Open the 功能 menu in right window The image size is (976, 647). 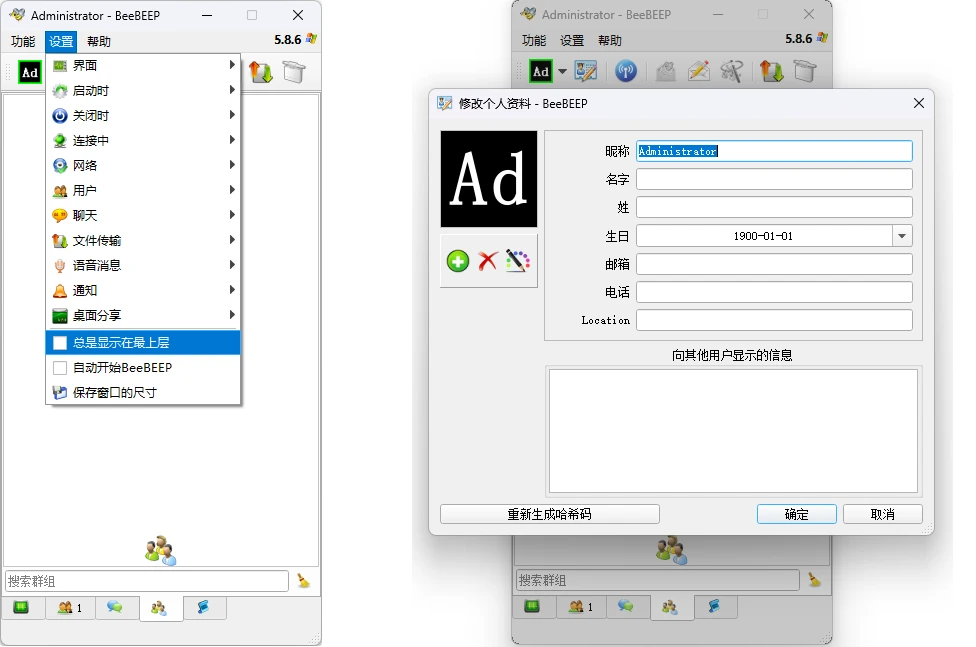[534, 40]
